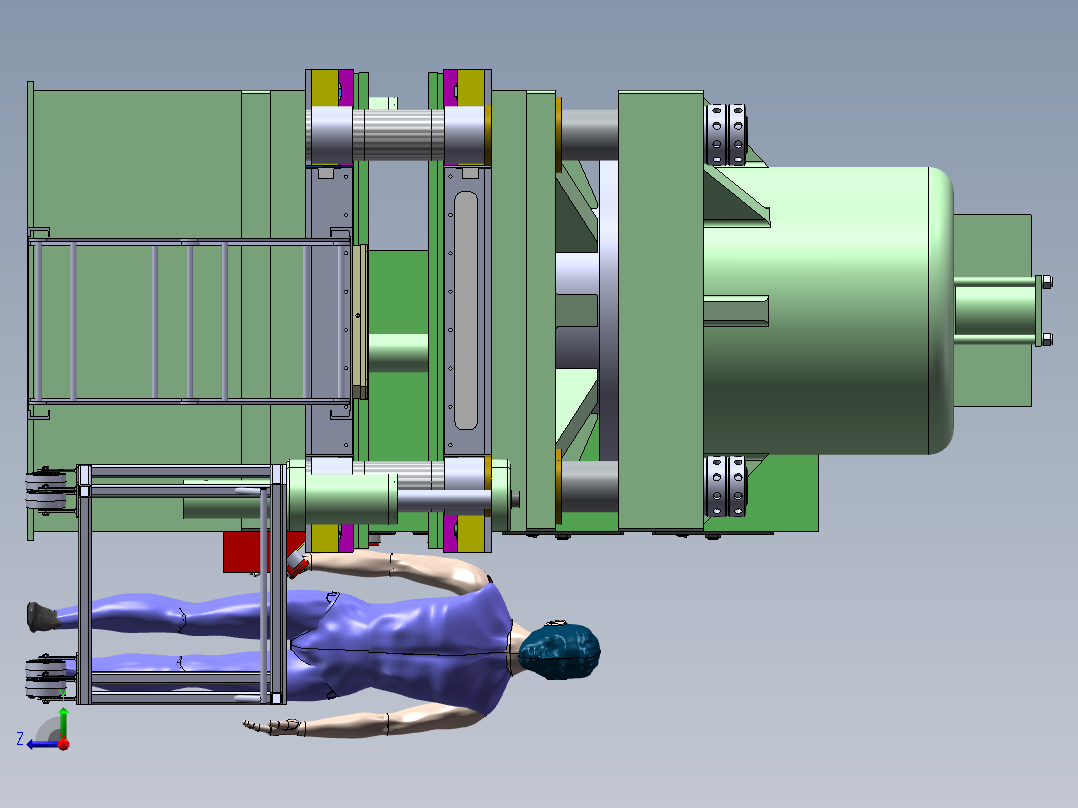
Task: Select the mannequin's dark blue head
Action: coord(559,651)
